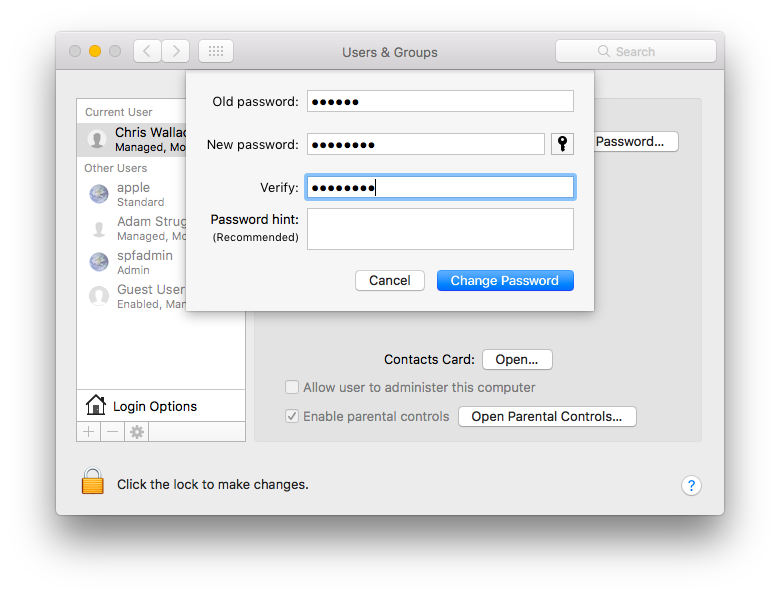
Task: Select the apple user account
Action: coord(132,194)
